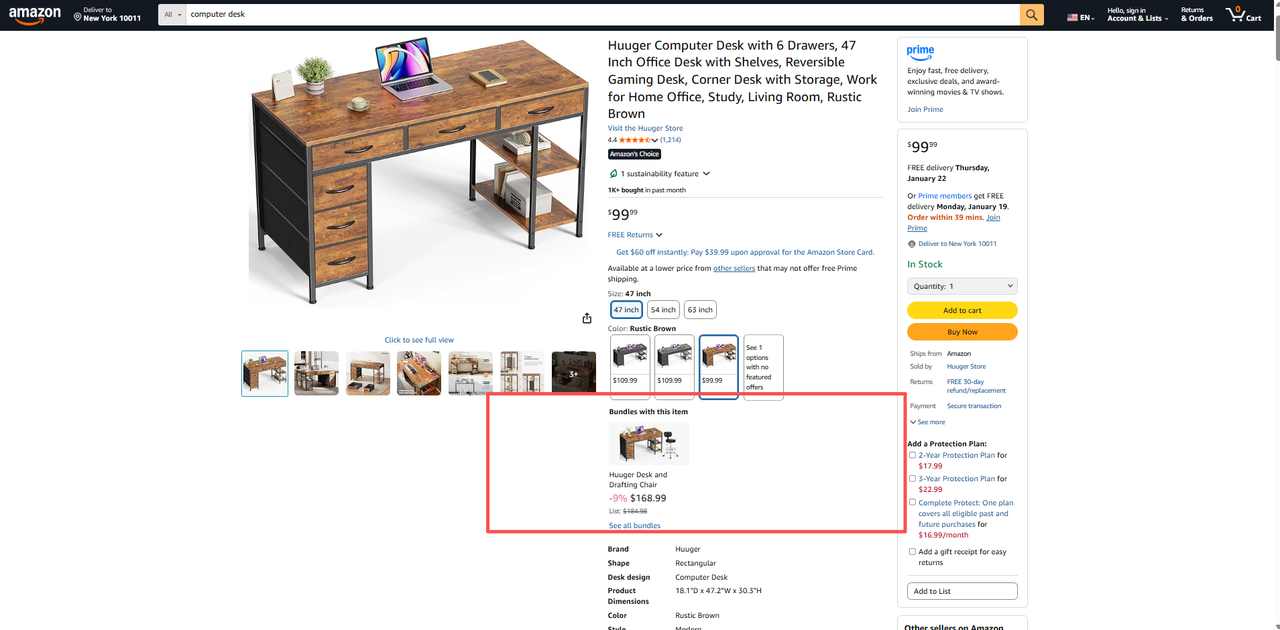Click the US flag language icon
The height and width of the screenshot is (630, 1280).
[1073, 18]
